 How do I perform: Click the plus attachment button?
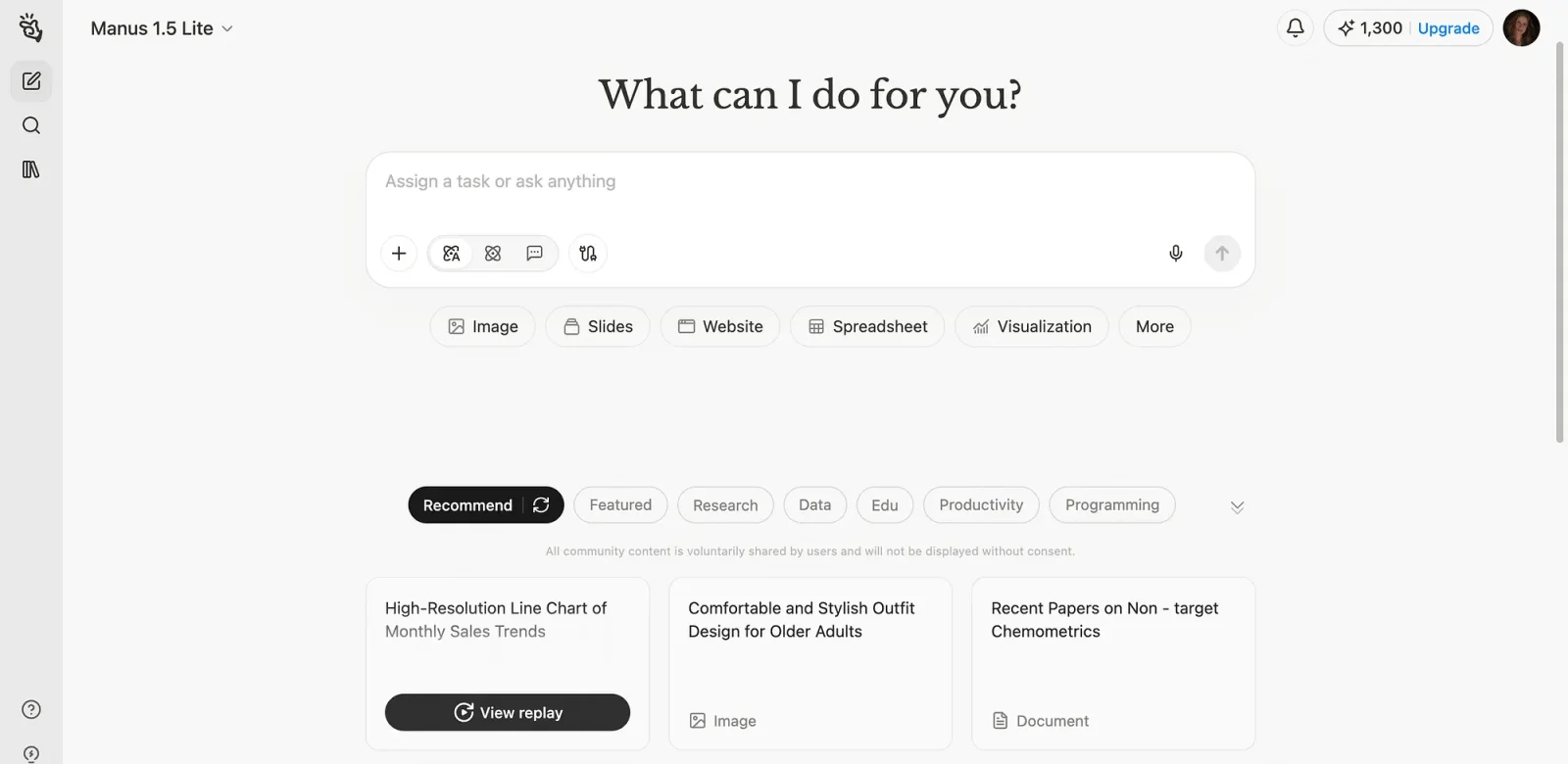[399, 254]
